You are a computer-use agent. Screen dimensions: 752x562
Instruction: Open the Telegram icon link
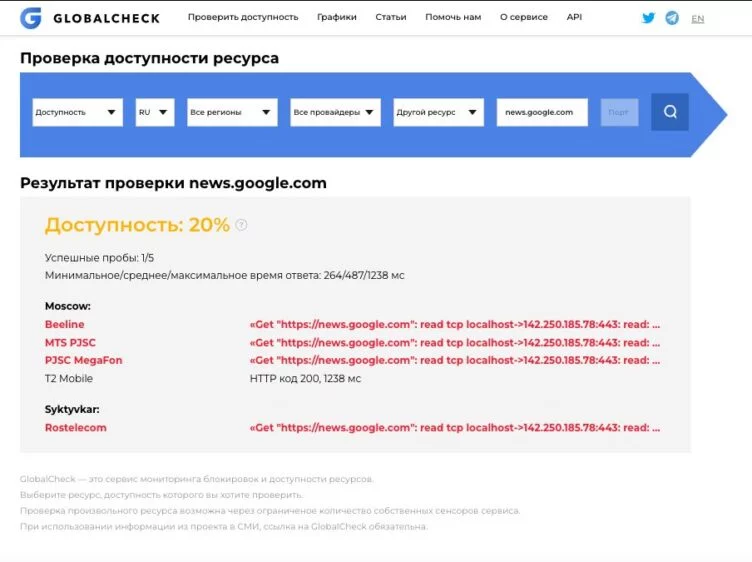coord(672,18)
